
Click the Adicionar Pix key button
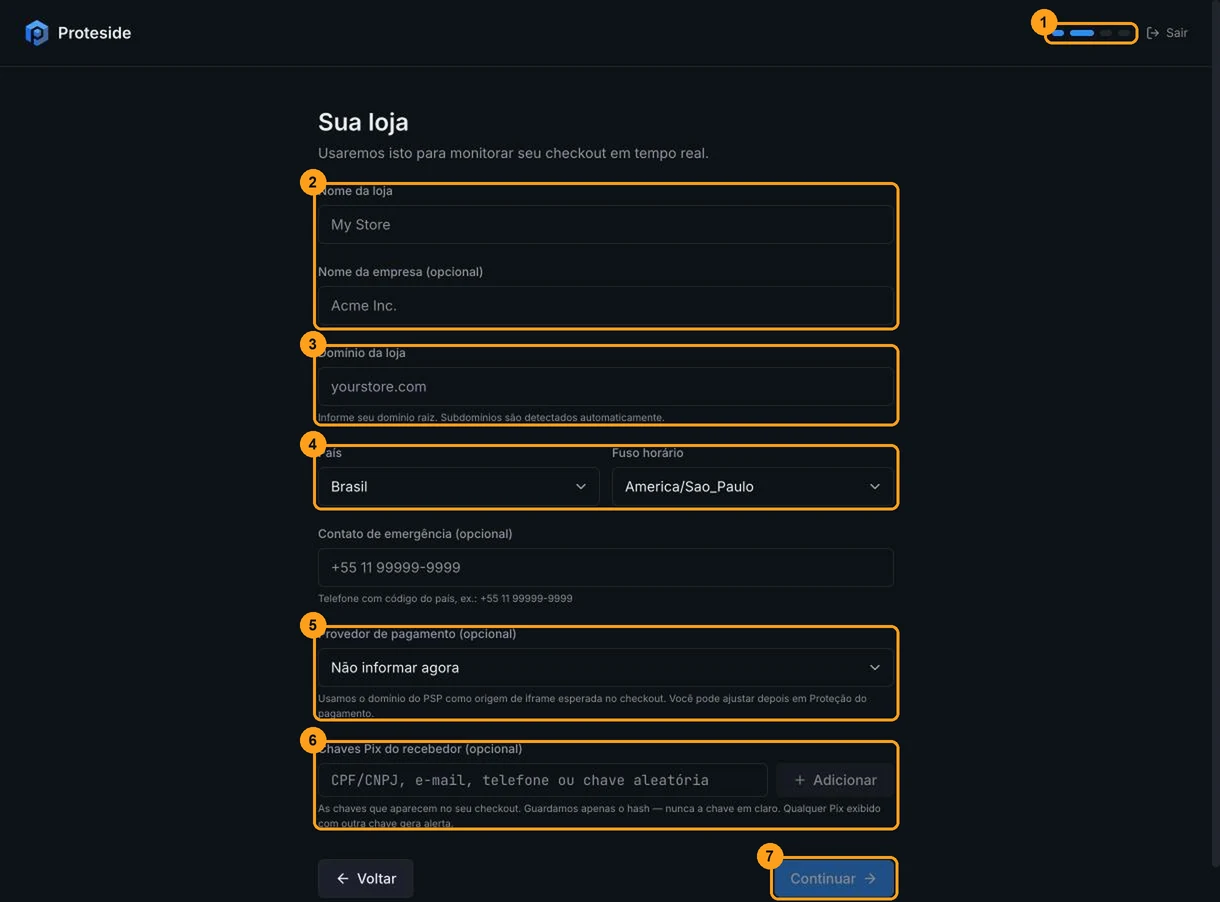coord(835,780)
